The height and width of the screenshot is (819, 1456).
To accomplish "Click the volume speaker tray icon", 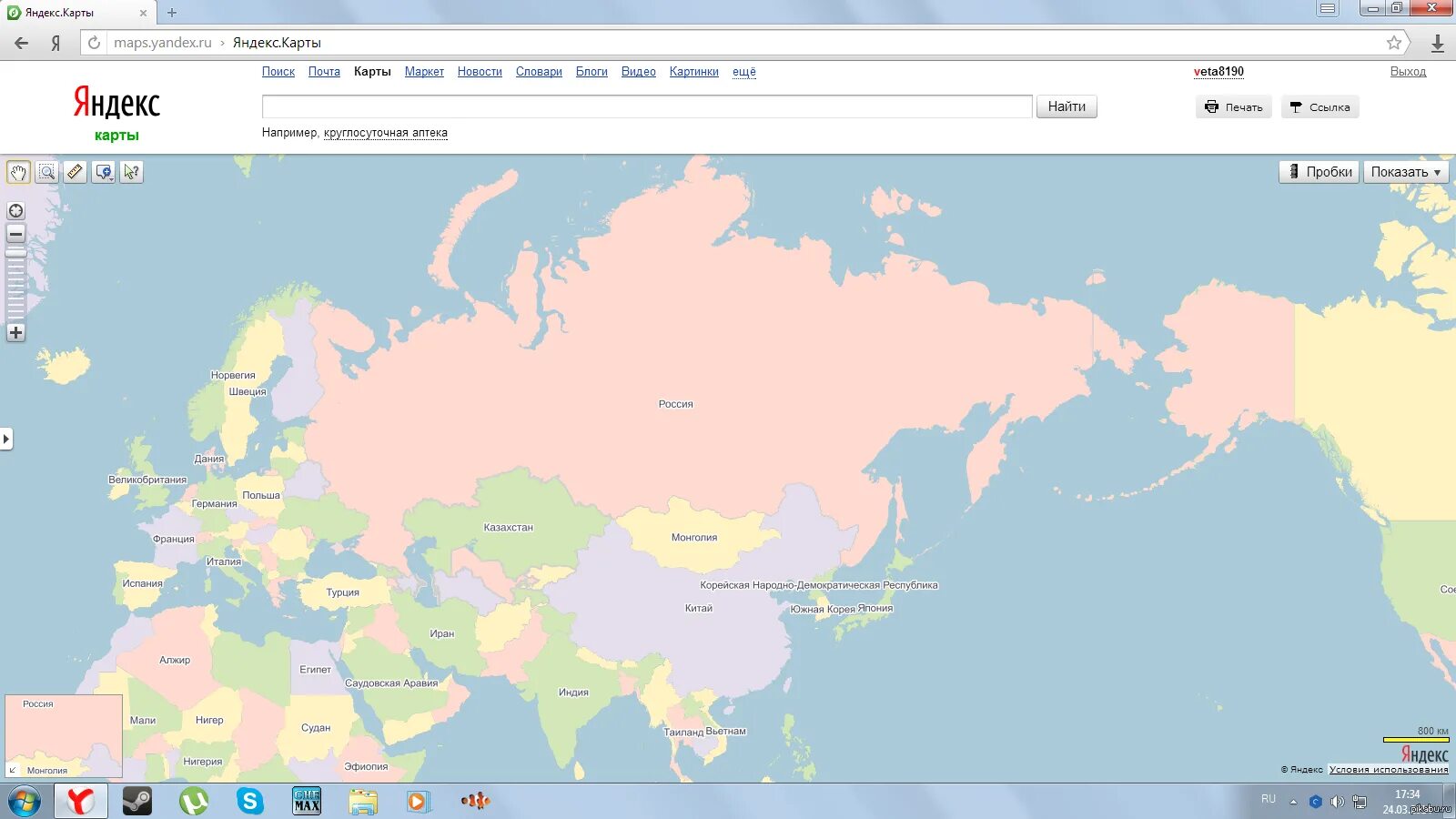I will pos(1337,802).
